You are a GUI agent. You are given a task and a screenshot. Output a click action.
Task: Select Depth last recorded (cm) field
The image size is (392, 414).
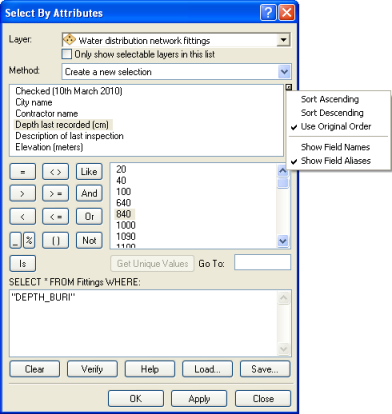tap(62, 125)
